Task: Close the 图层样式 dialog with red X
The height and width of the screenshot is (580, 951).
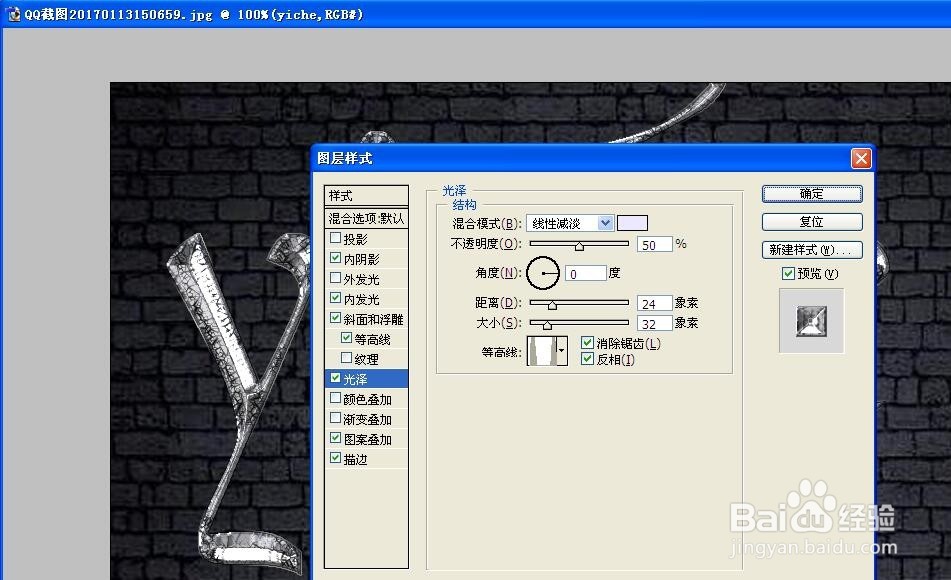Action: click(x=861, y=158)
